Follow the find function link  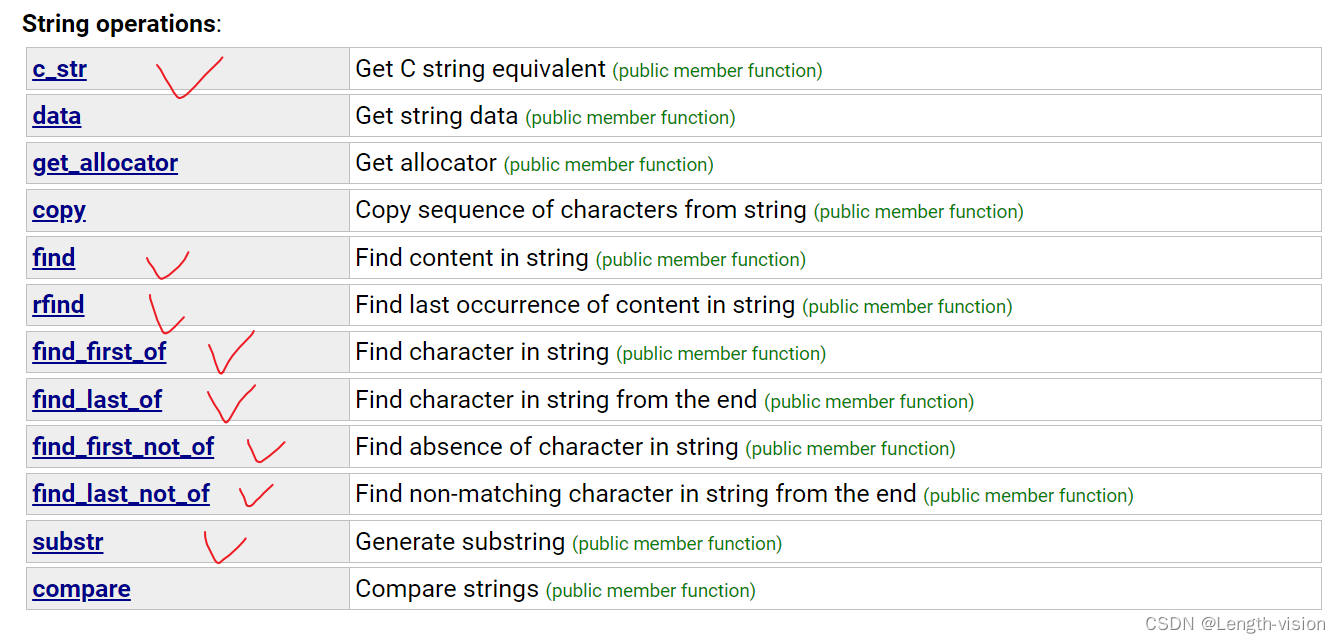54,258
